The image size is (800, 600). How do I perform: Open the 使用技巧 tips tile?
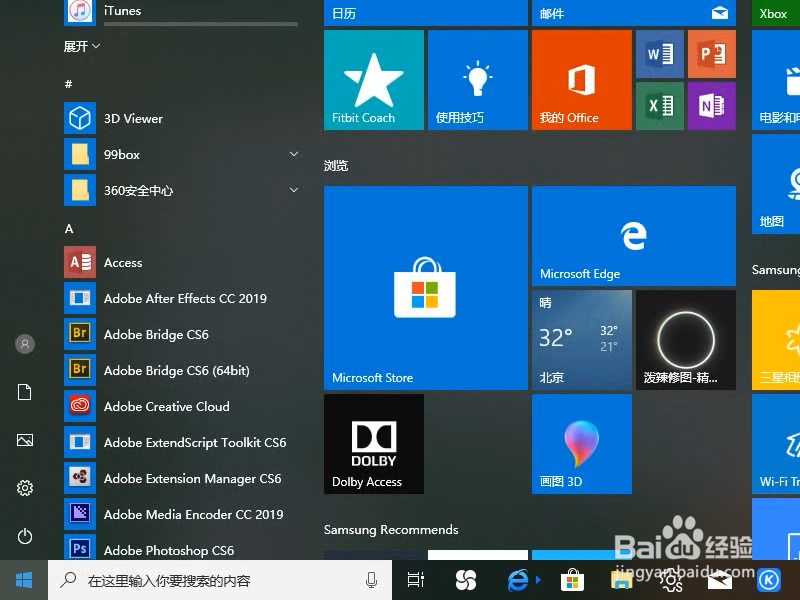[478, 80]
